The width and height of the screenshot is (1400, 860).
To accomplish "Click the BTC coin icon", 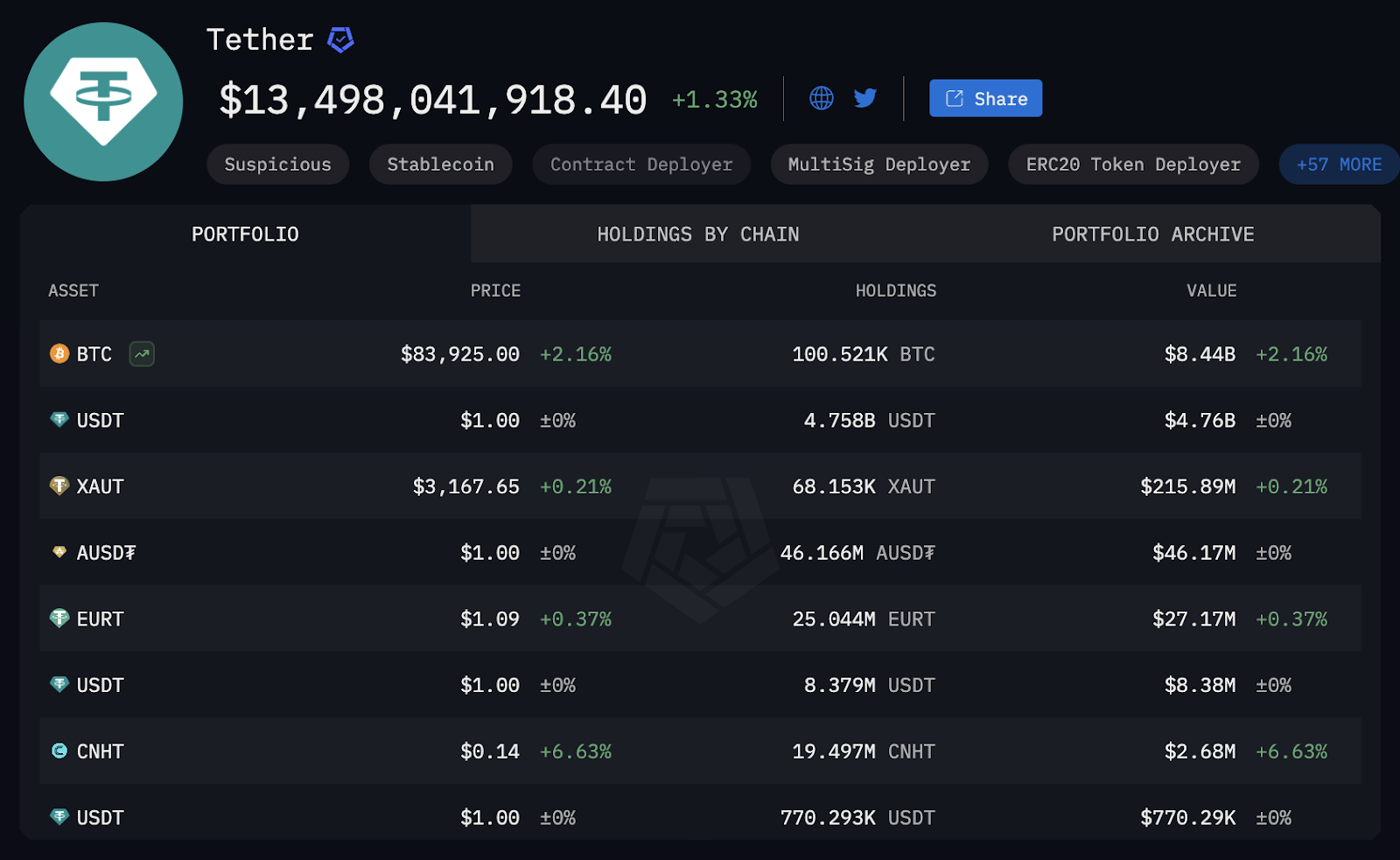I will click(x=59, y=353).
